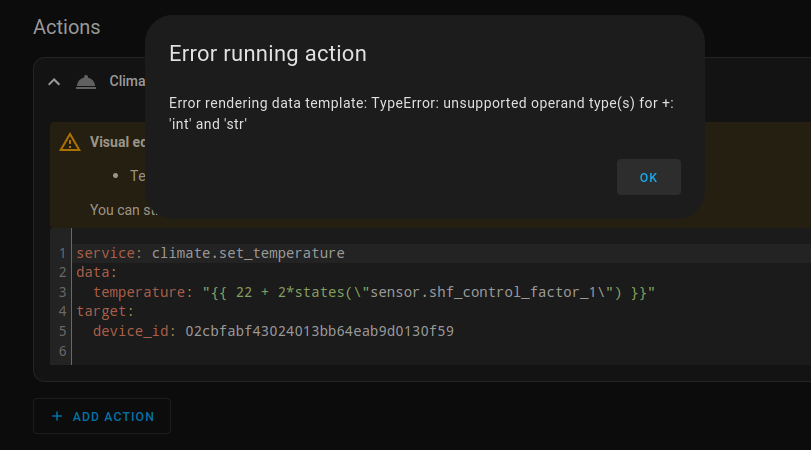Collapse the climate action card chevron

pyautogui.click(x=54, y=81)
